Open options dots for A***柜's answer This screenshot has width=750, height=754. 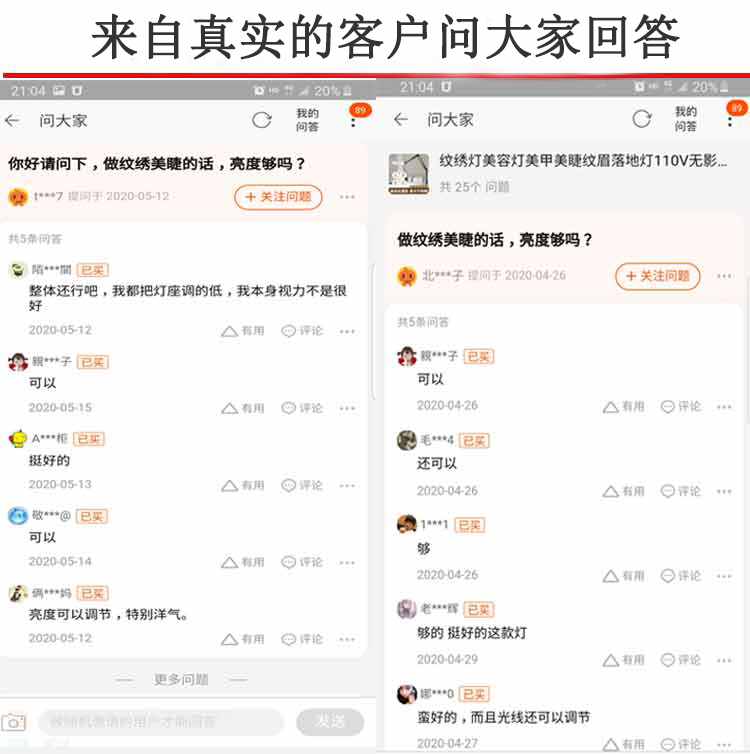pos(347,485)
